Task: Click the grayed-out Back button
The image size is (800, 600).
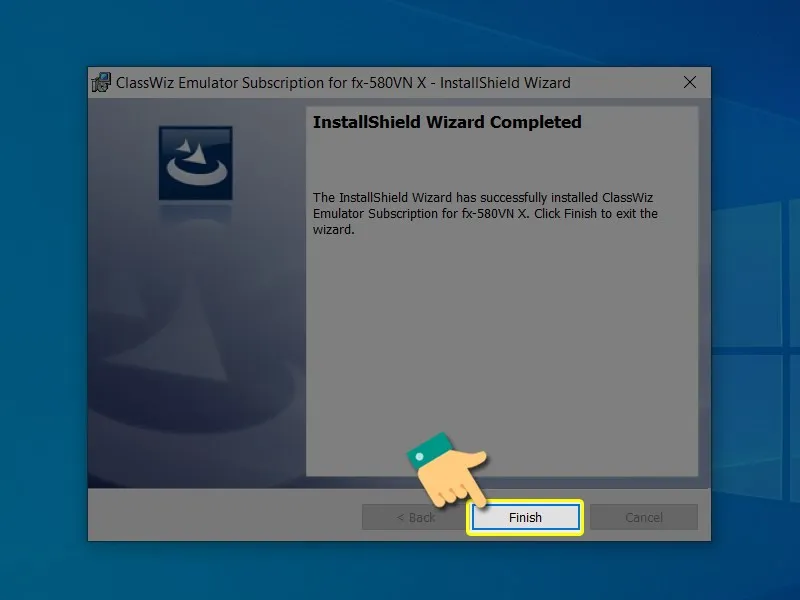Action: 415,517
